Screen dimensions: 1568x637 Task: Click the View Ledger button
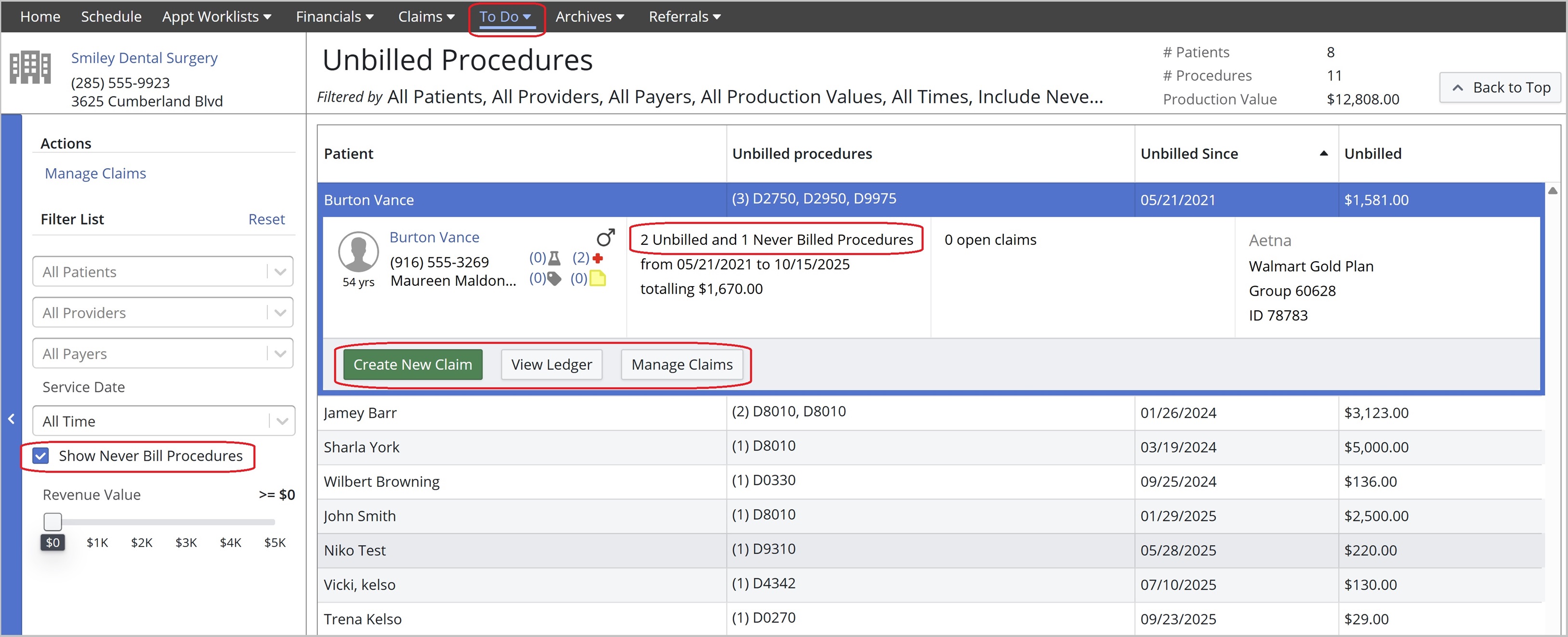coord(551,364)
